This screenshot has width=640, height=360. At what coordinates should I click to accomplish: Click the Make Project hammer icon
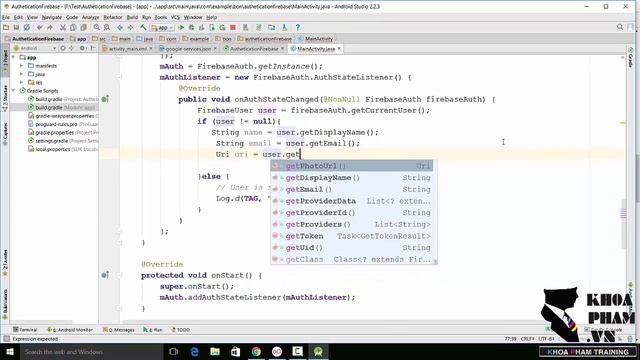[143, 27]
